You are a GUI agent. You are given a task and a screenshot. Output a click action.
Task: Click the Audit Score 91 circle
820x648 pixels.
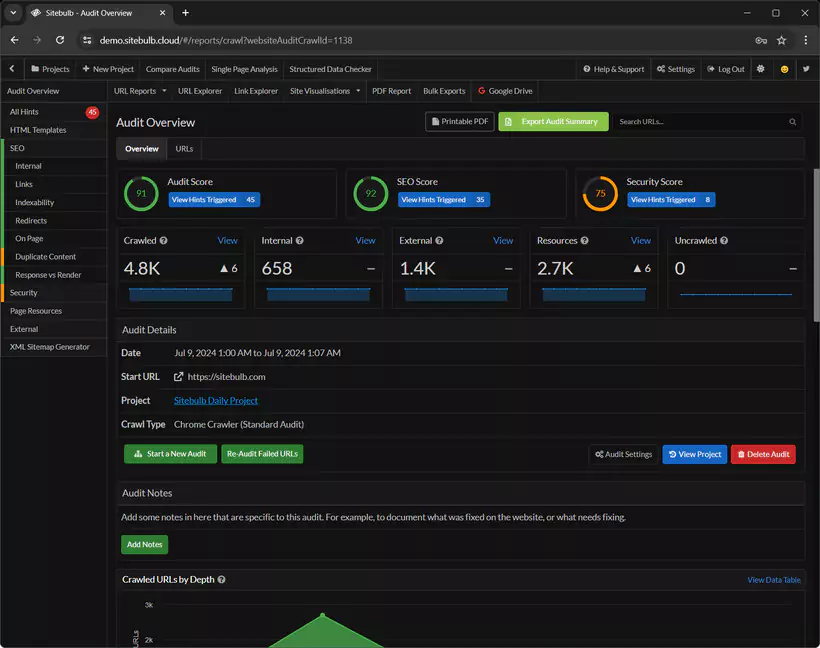pyautogui.click(x=141, y=194)
